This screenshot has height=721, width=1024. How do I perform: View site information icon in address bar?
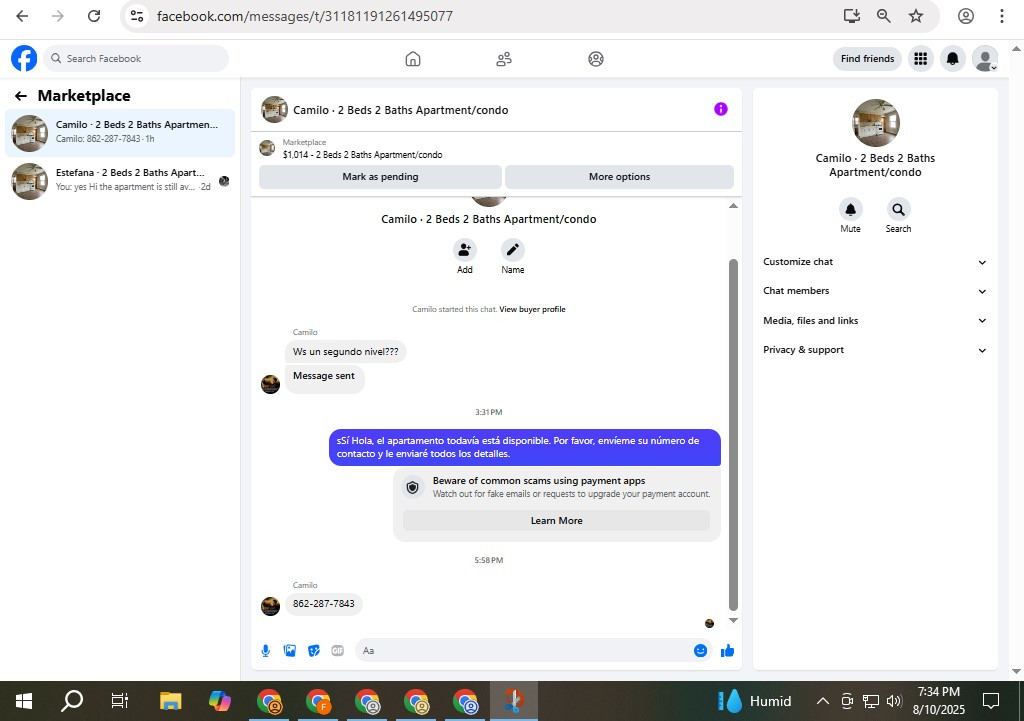136,16
